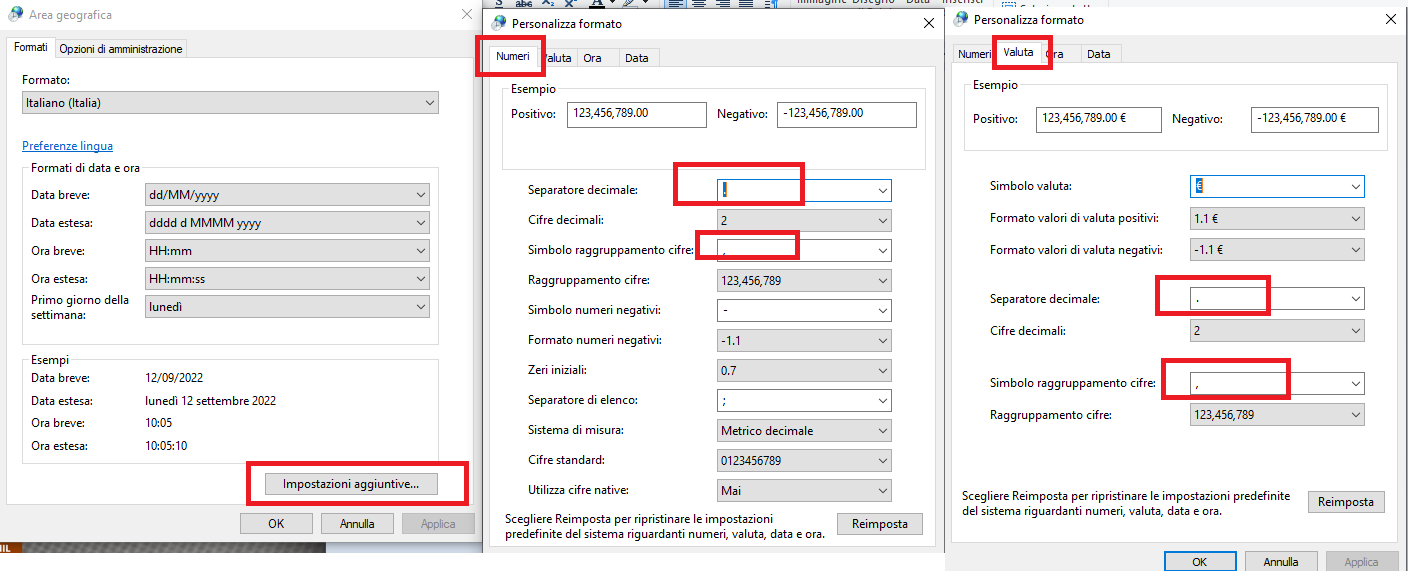
Task: Close the right Personalizza formato window
Action: (1391, 19)
